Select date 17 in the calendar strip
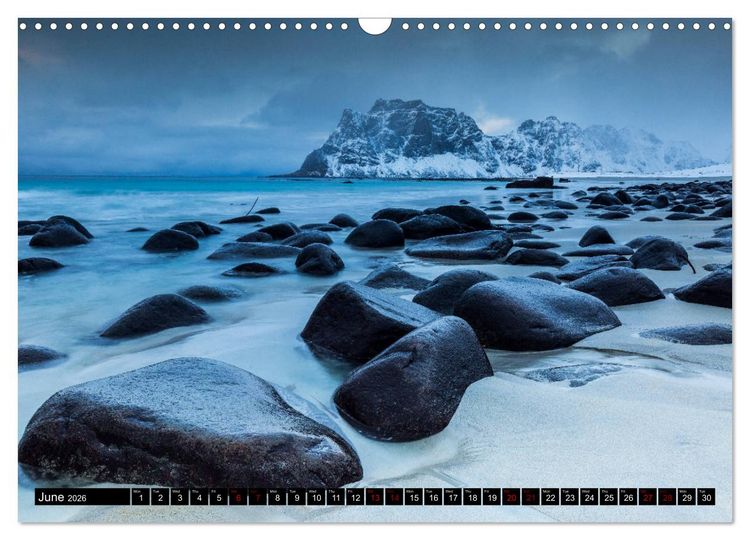Viewport: 750px width, 540px height. [x=453, y=496]
